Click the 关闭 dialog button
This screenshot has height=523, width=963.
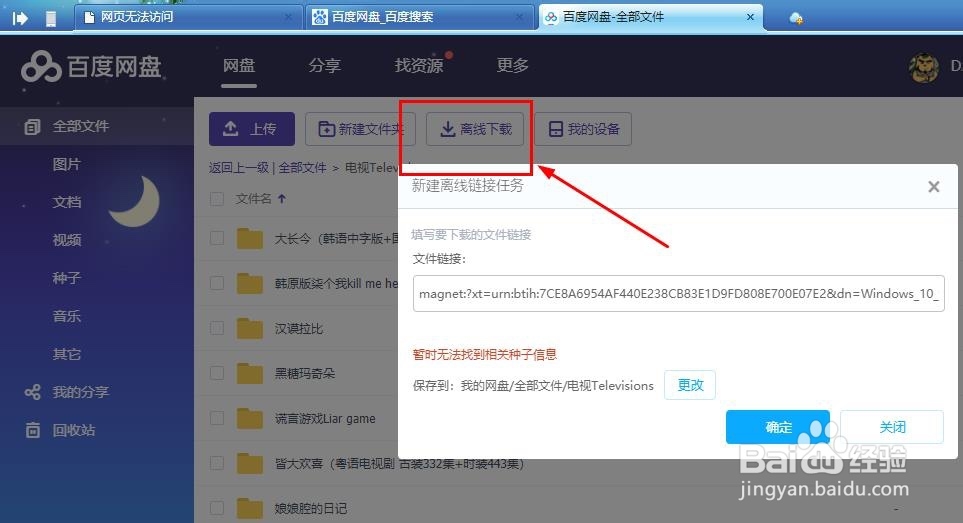click(x=892, y=427)
